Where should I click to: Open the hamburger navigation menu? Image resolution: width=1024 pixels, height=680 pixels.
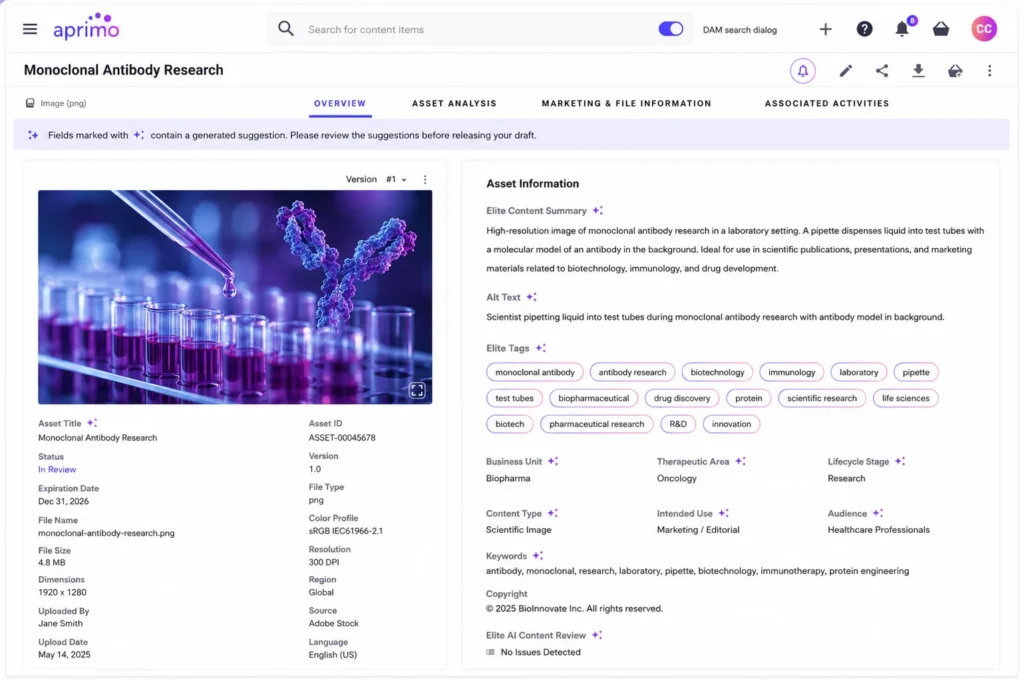29,29
